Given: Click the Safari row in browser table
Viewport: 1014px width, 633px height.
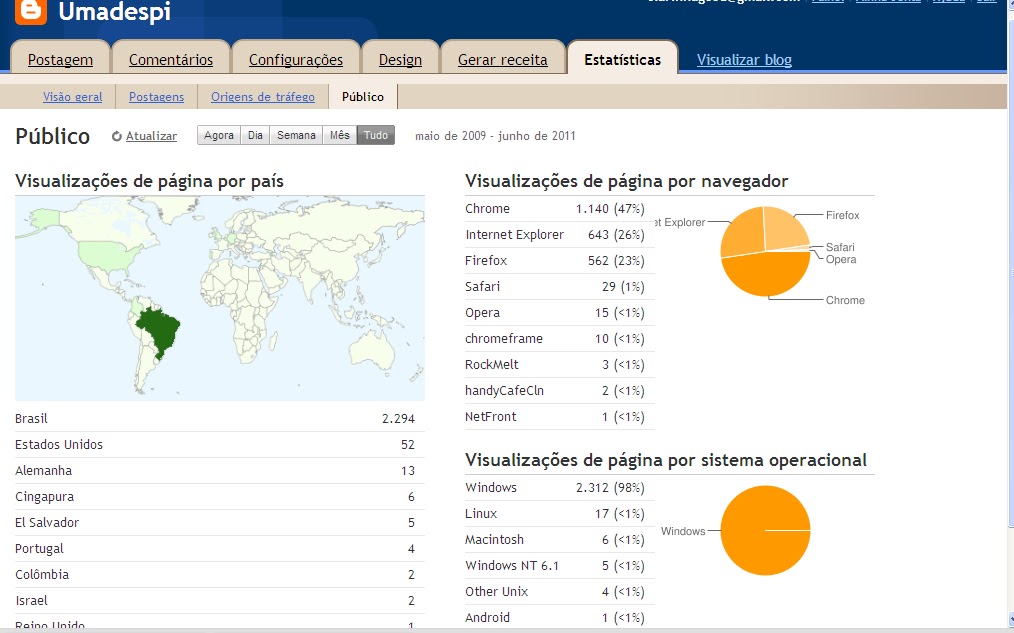Looking at the screenshot, I should (x=559, y=286).
